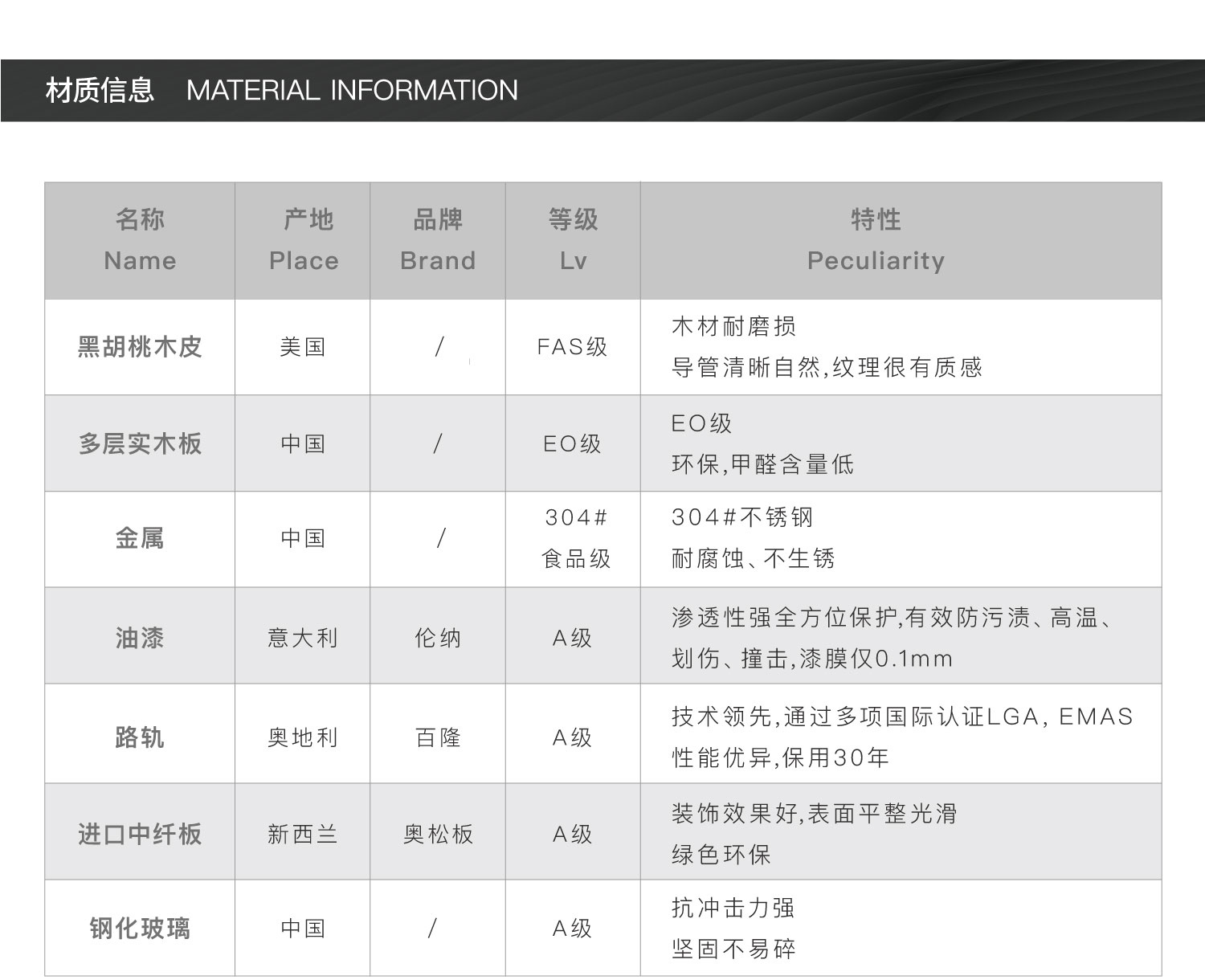Select the 美国 place cell
Viewport: 1205px width, 980px height.
pos(303,347)
